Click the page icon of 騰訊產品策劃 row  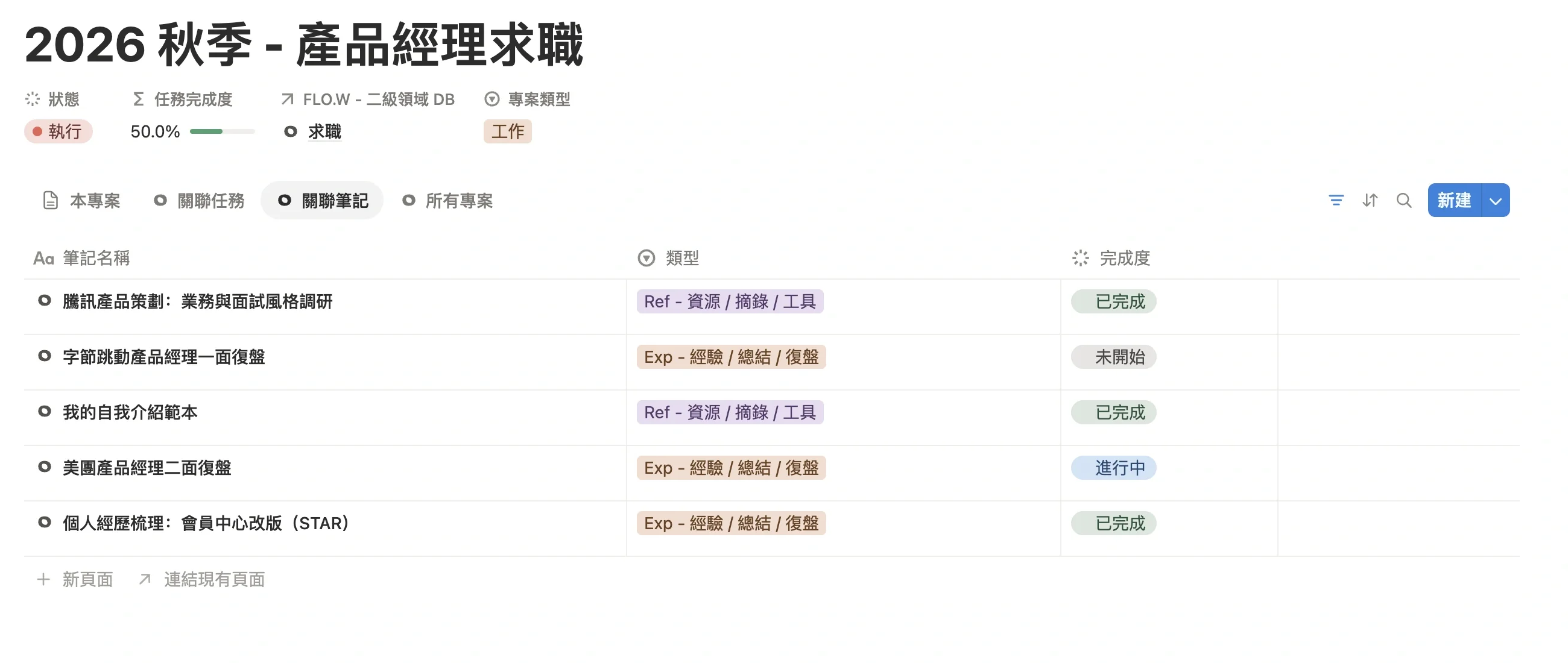coord(45,301)
